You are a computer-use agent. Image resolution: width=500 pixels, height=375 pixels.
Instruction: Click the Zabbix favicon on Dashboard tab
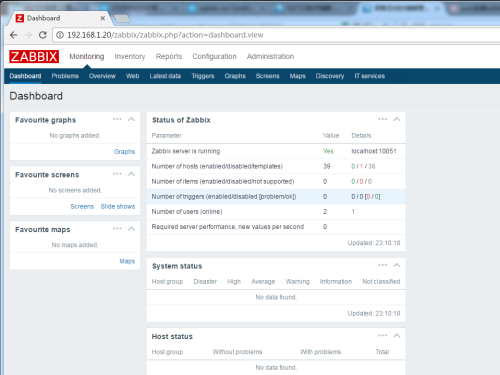20,18
